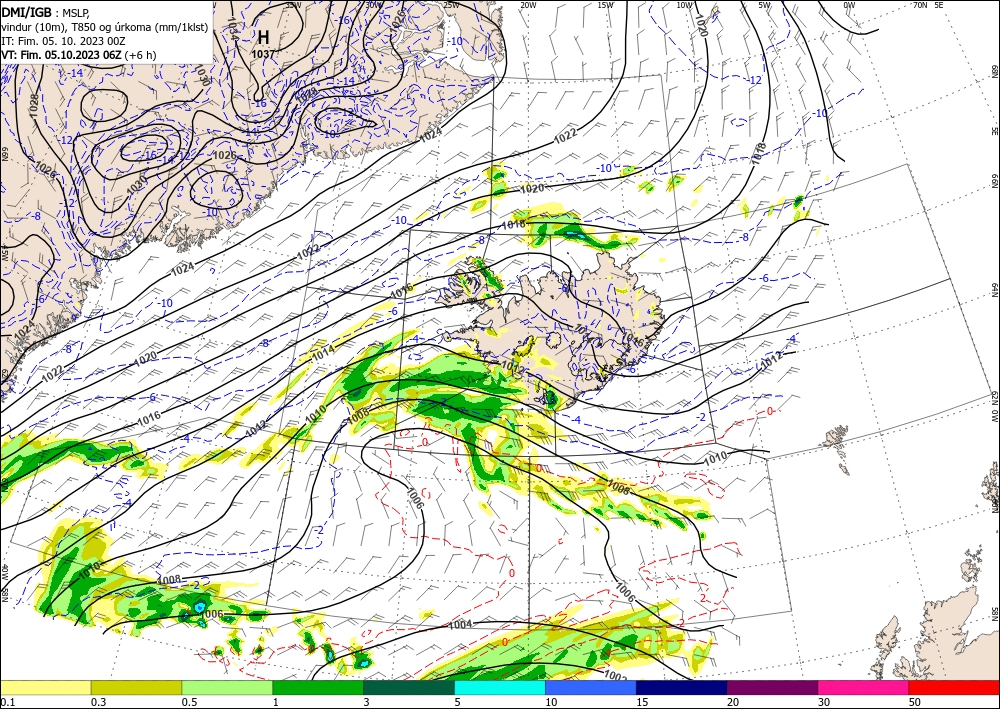Click the '10W' longitude label at top
The width and height of the screenshot is (1000, 709).
click(685, 5)
